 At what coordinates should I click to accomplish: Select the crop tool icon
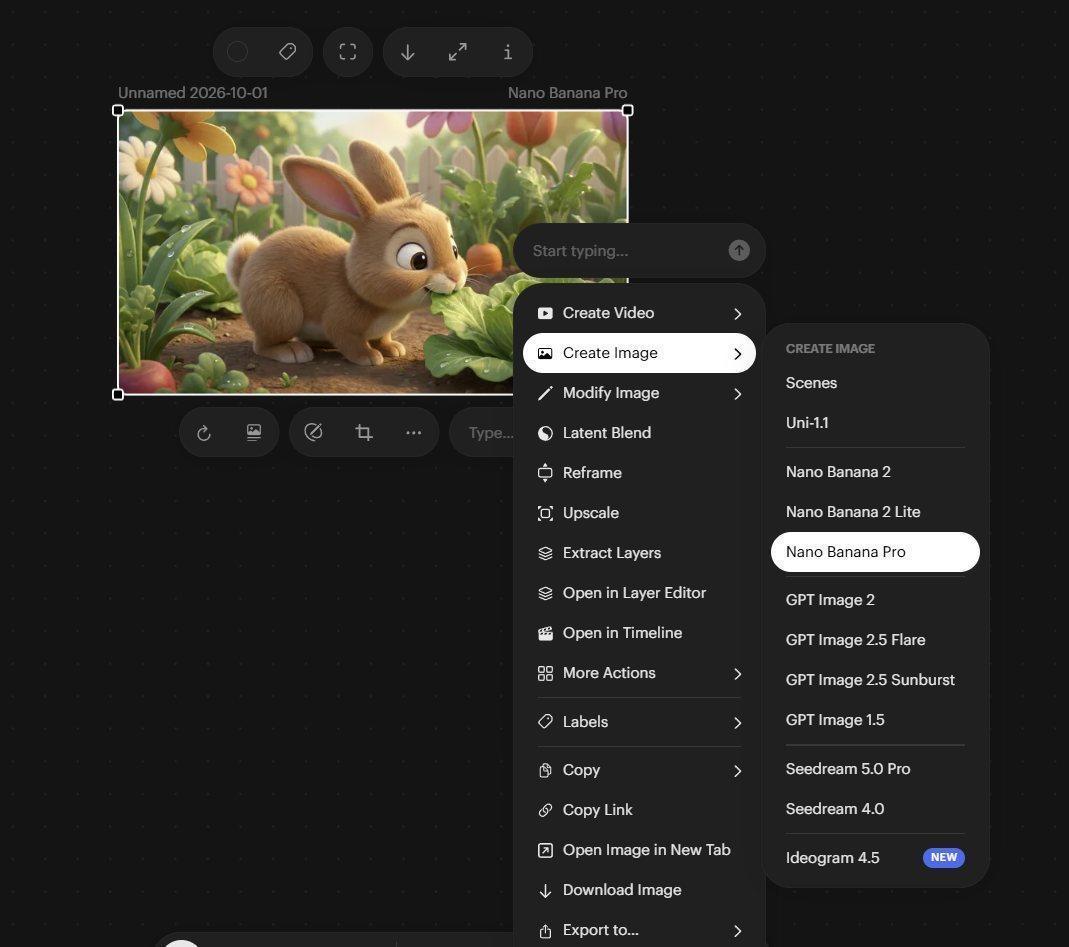coord(363,432)
